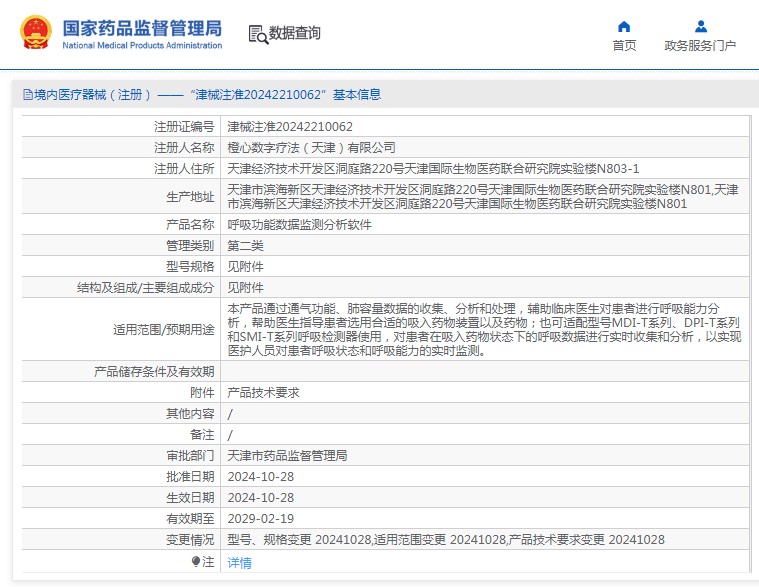
Task: Click the 数据查询 magnifier document icon
Action: 258,34
